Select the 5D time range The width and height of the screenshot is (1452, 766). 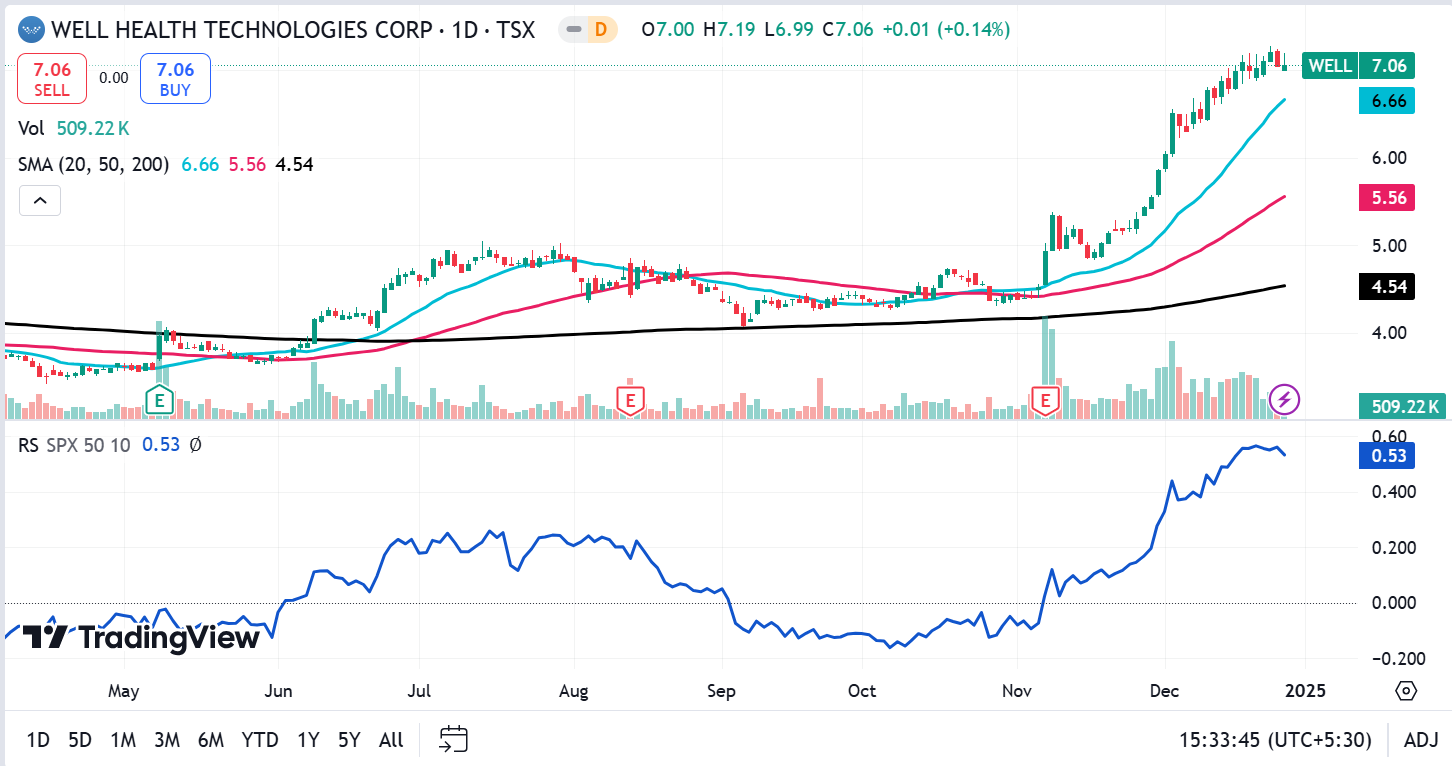pyautogui.click(x=80, y=740)
